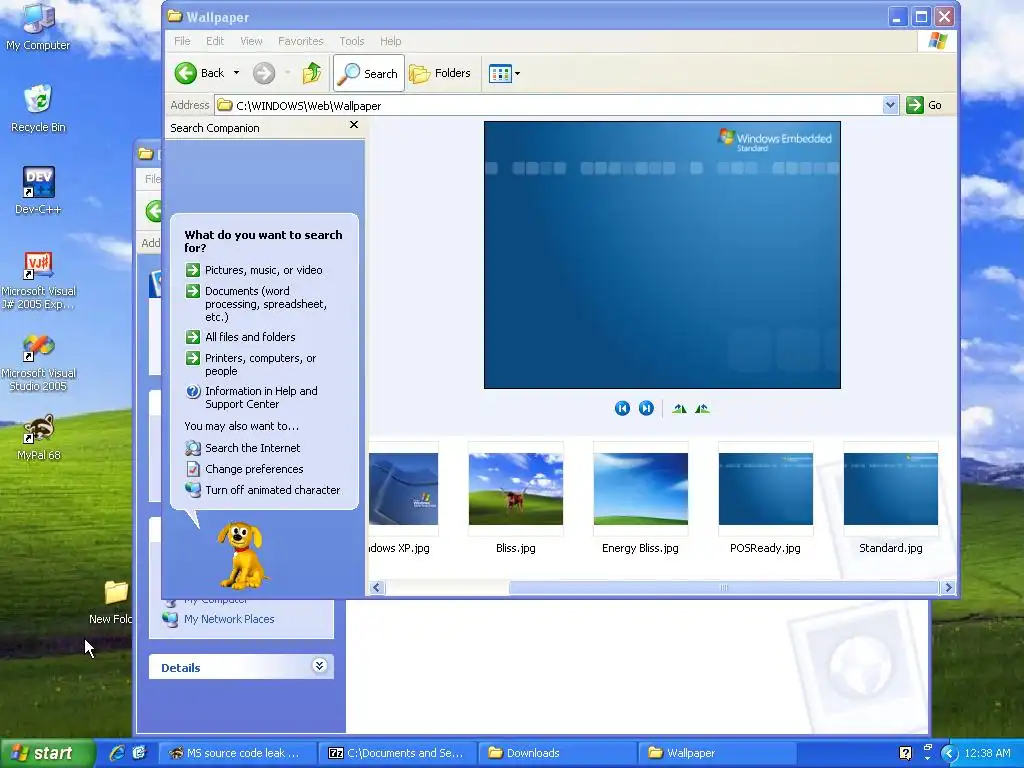Expand hidden tray icons arrow

click(x=950, y=753)
